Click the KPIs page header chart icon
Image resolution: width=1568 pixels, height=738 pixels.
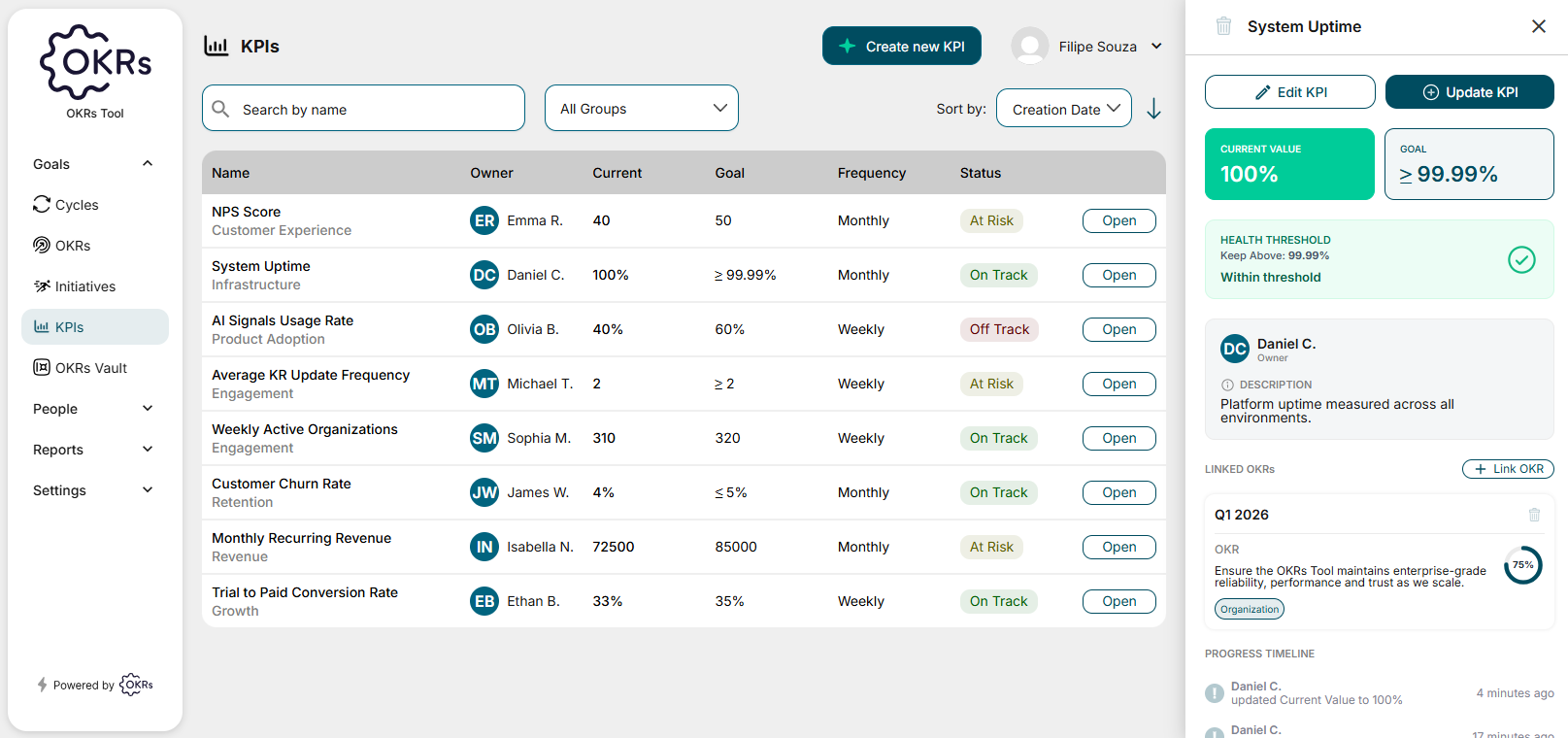[x=216, y=46]
